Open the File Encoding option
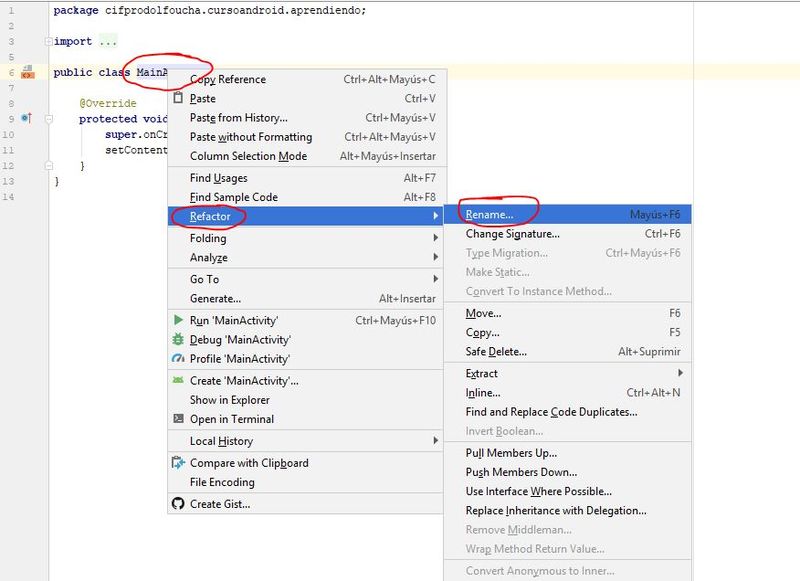Screen dimensions: 800x581 click(306, 482)
